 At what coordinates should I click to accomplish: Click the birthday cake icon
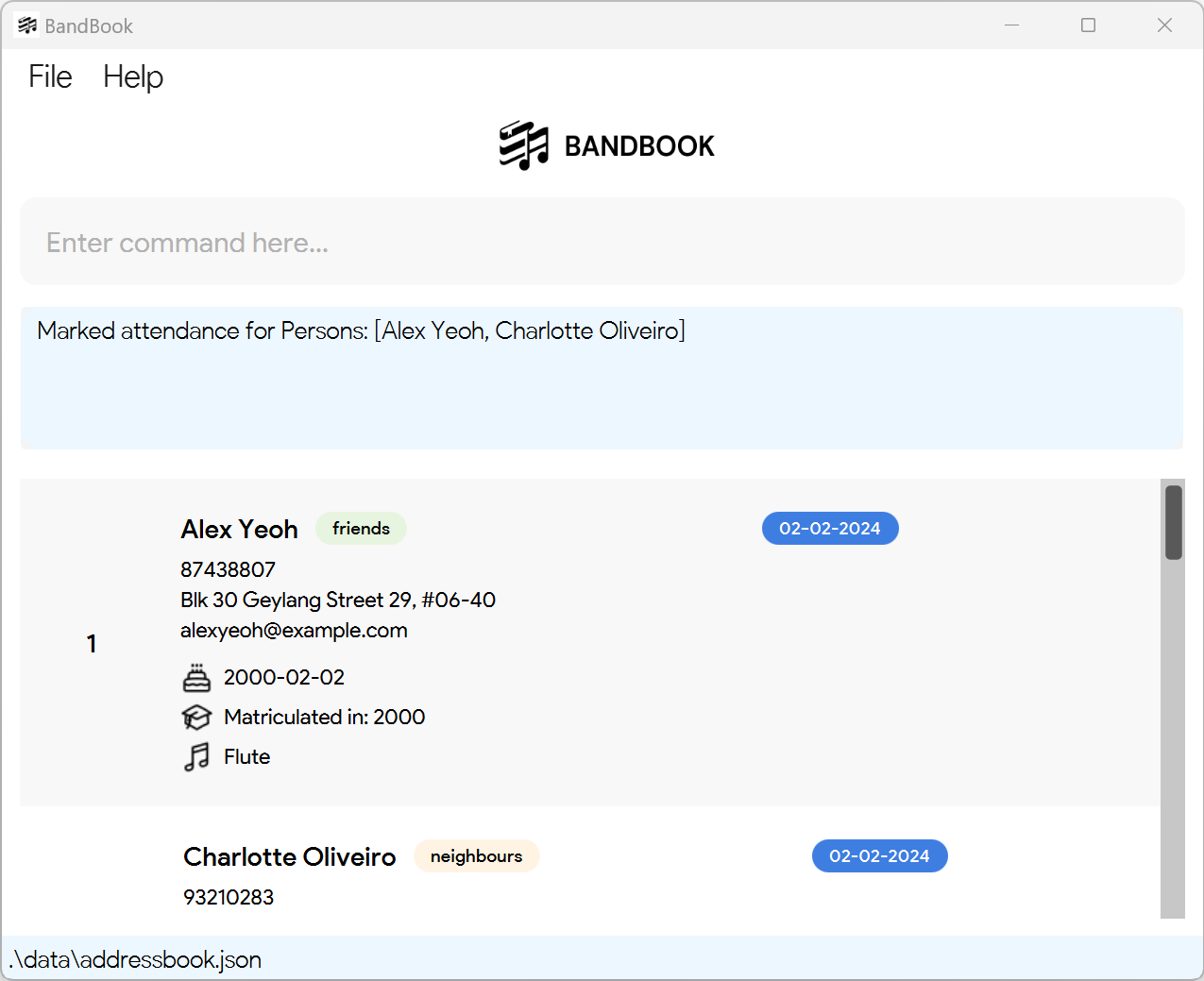coord(196,678)
